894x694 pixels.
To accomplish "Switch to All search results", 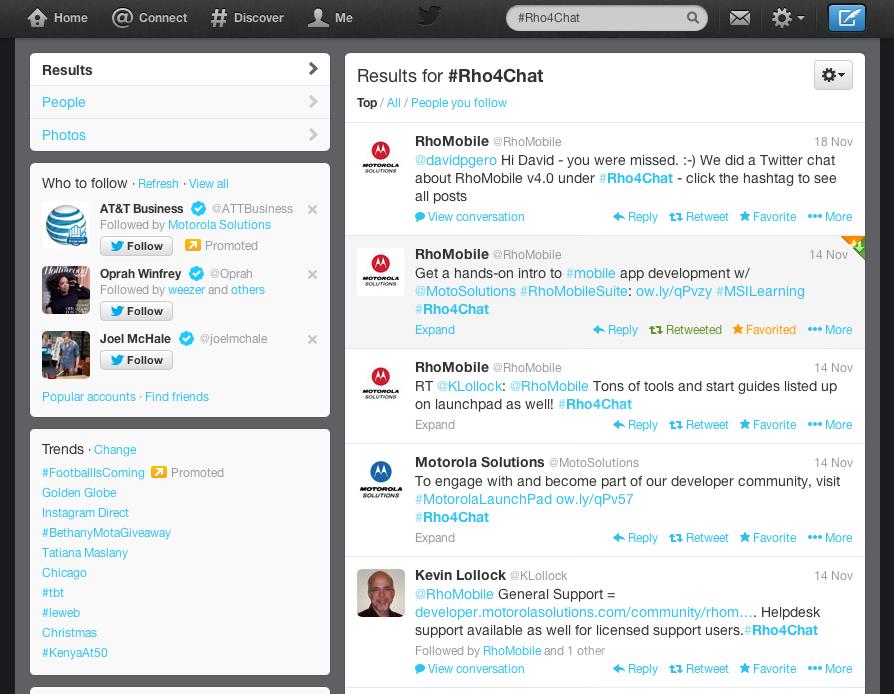I will coord(393,103).
